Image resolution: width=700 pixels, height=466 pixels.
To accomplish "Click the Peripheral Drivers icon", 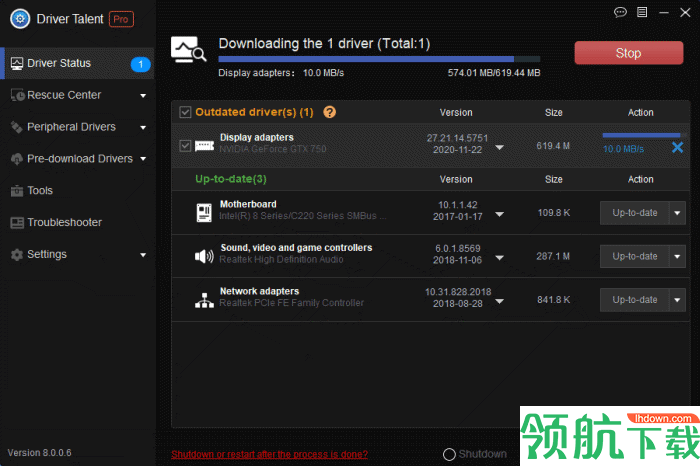I will pyautogui.click(x=17, y=127).
